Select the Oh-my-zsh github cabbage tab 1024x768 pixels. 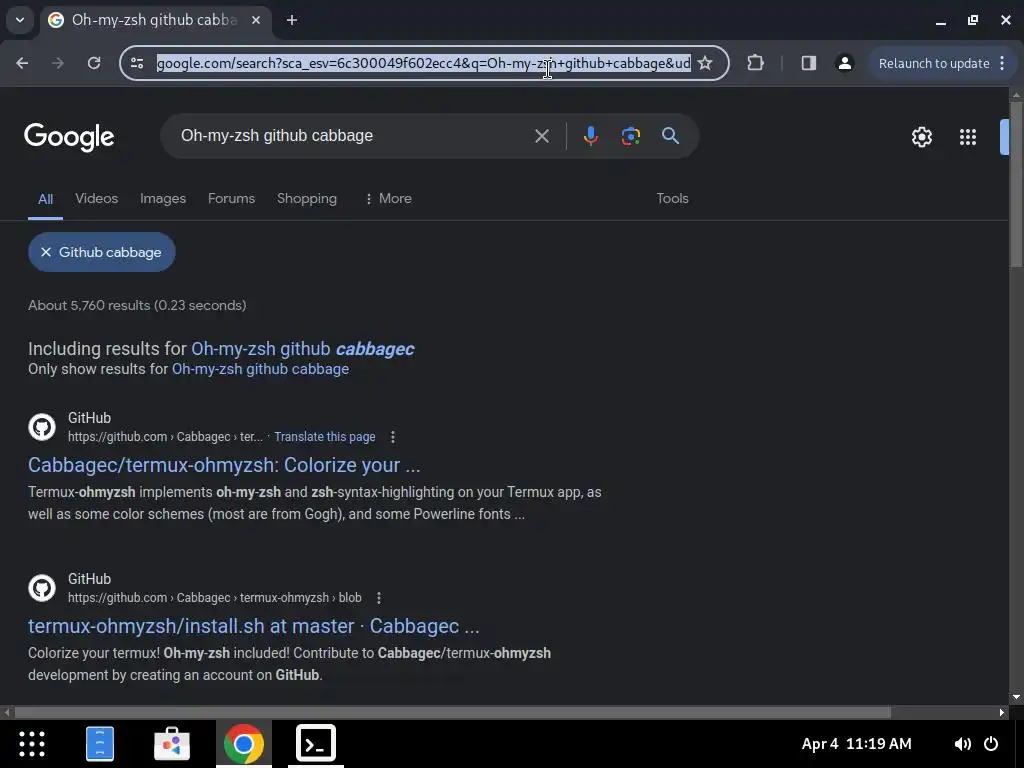point(154,20)
